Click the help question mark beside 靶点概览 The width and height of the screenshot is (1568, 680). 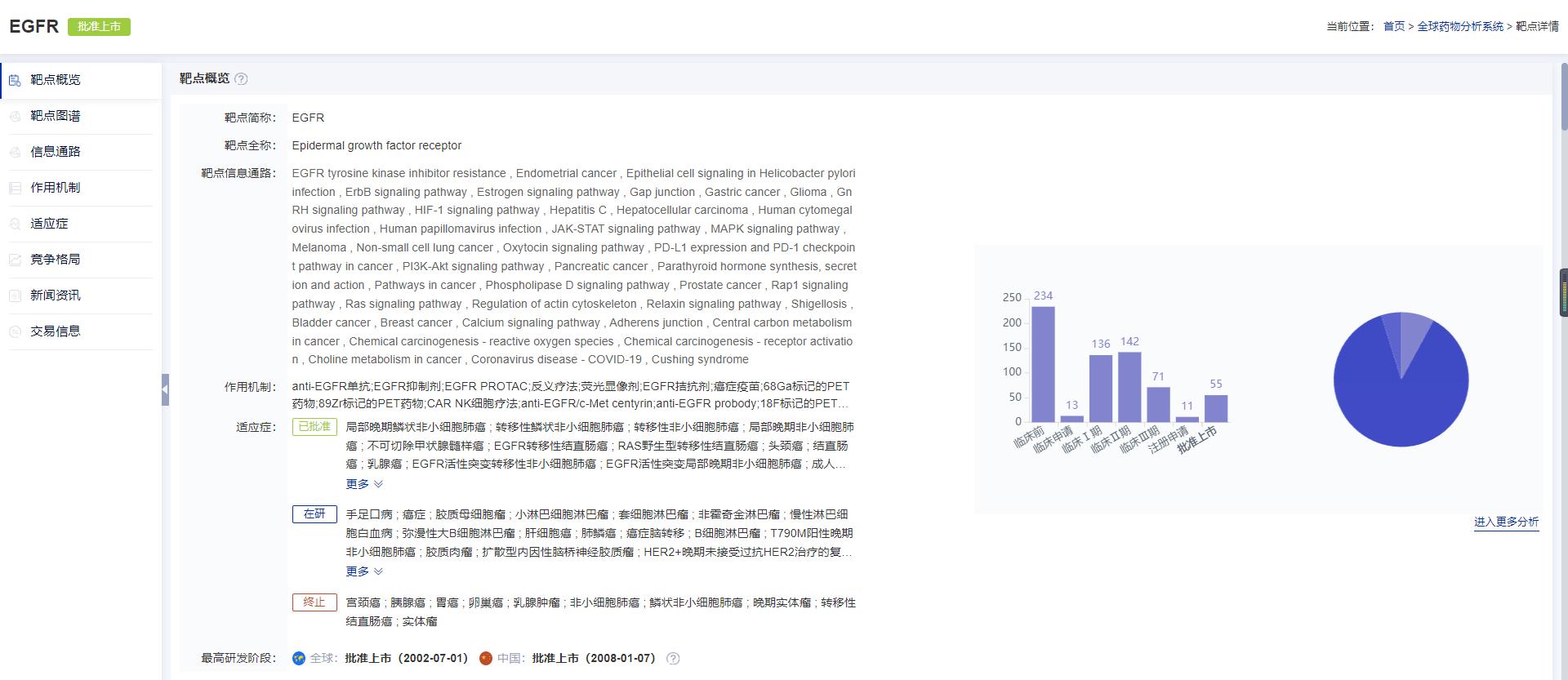tap(241, 79)
